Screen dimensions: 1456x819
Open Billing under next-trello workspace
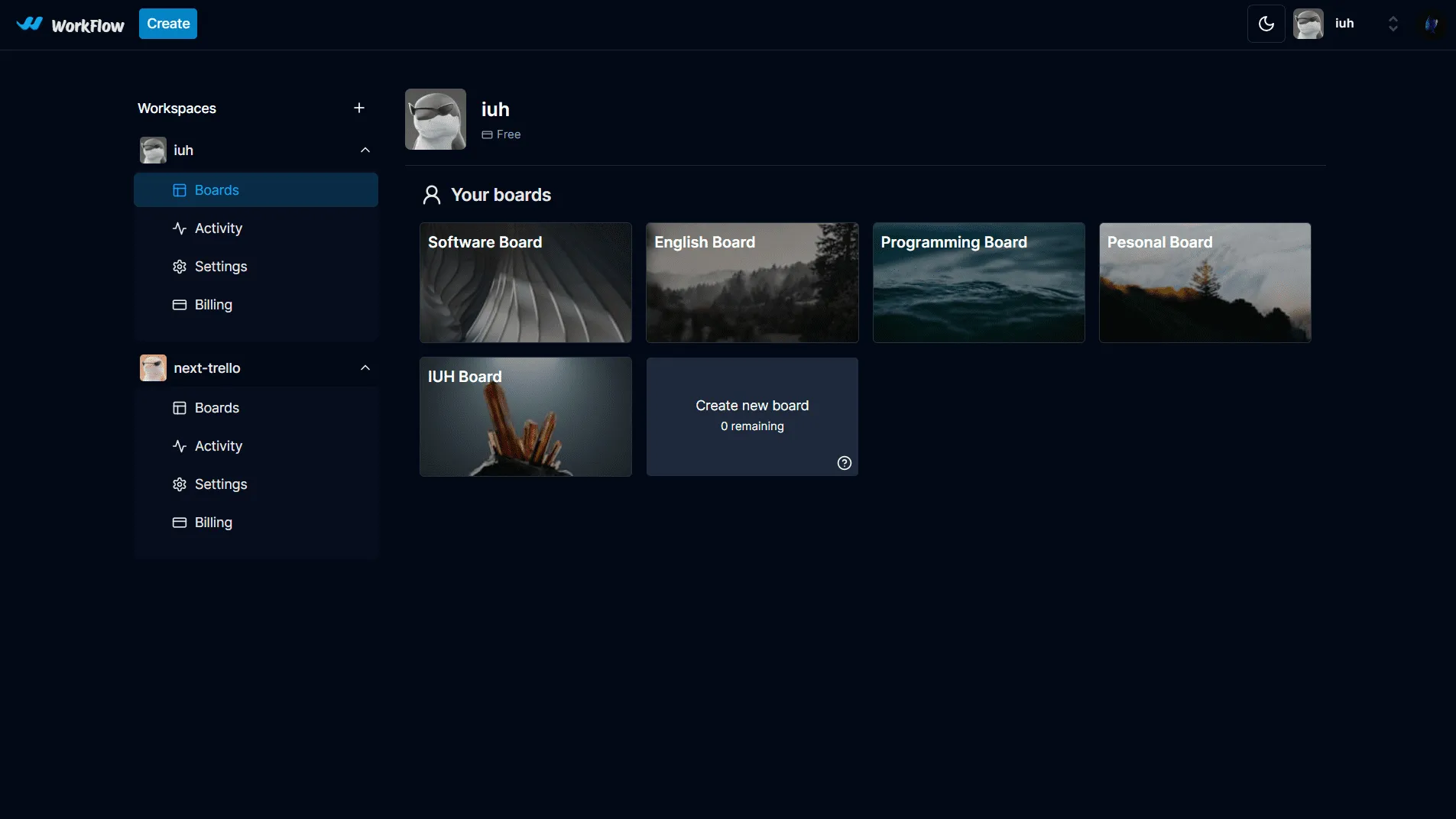[x=212, y=523]
